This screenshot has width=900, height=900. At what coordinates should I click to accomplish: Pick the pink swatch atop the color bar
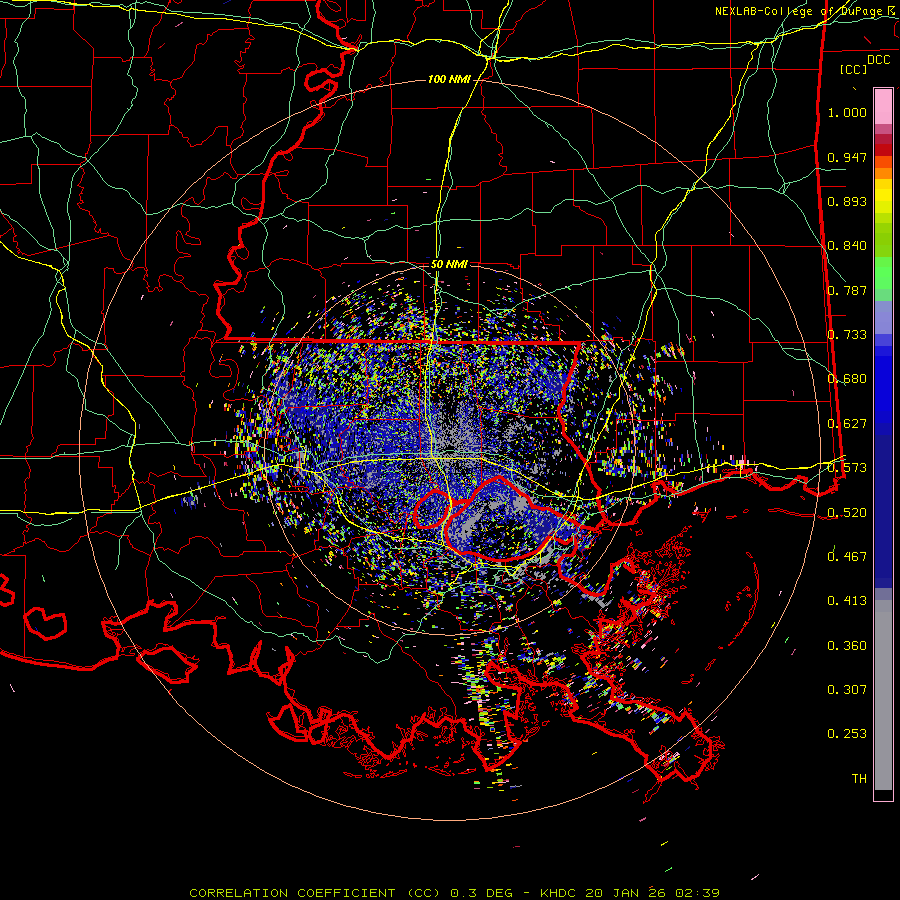(883, 106)
